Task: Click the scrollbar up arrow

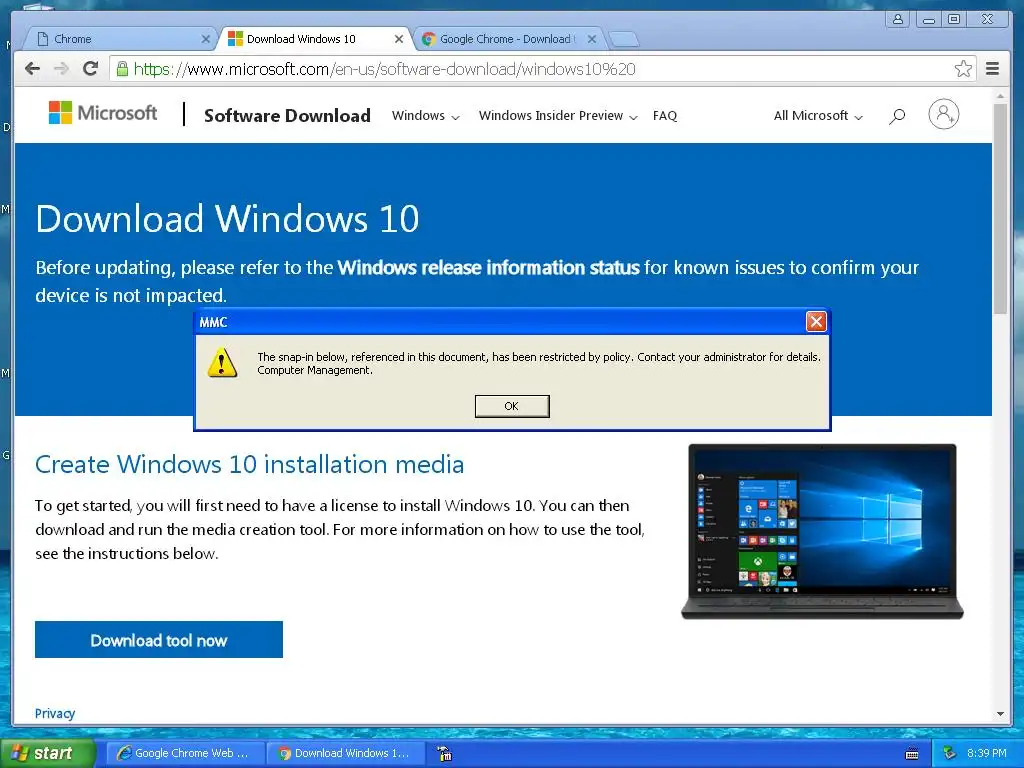Action: 1000,97
